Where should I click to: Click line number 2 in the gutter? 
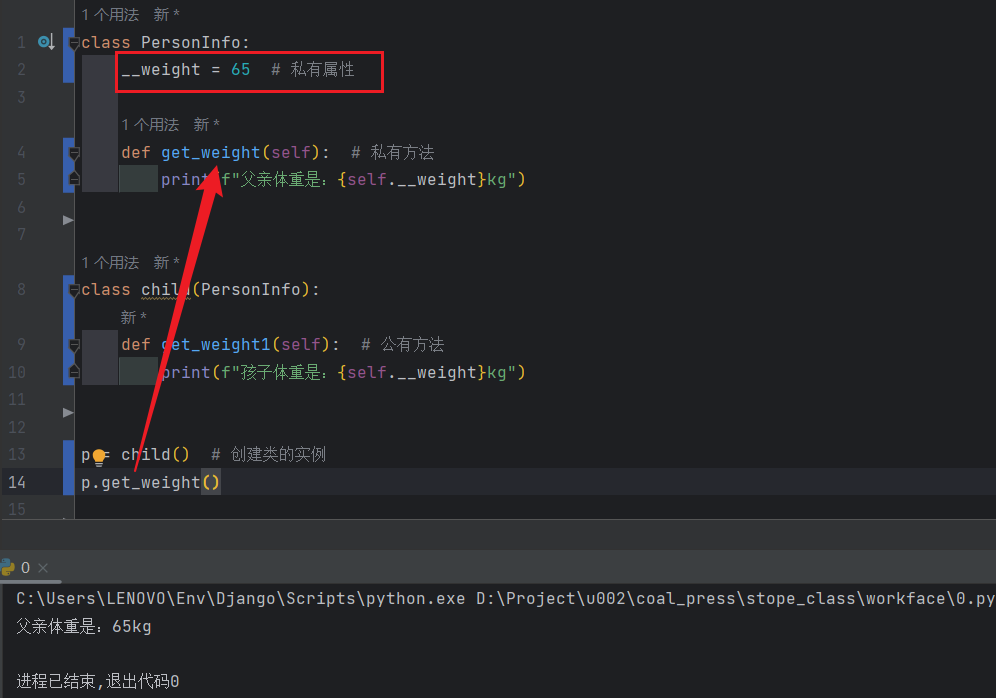[x=22, y=69]
